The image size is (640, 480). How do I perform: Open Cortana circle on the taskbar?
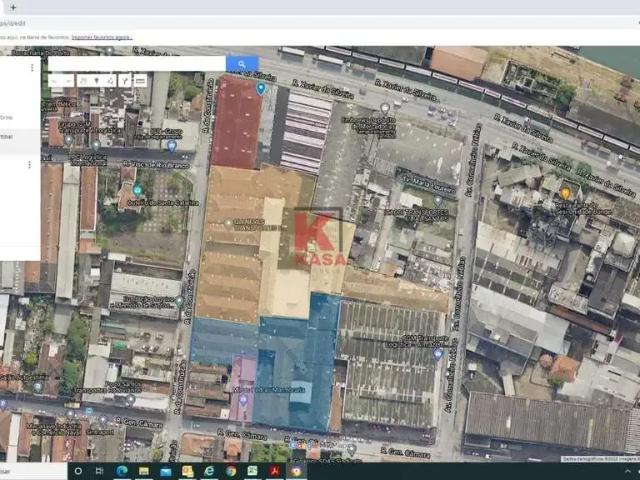pyautogui.click(x=78, y=471)
